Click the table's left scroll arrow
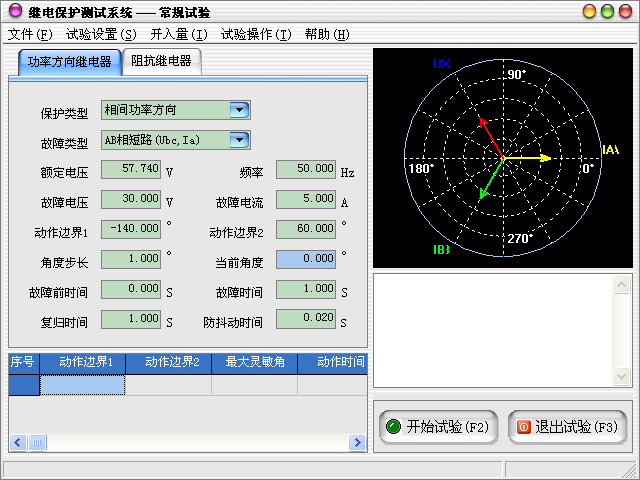Screen dimensions: 640x480 18,442
